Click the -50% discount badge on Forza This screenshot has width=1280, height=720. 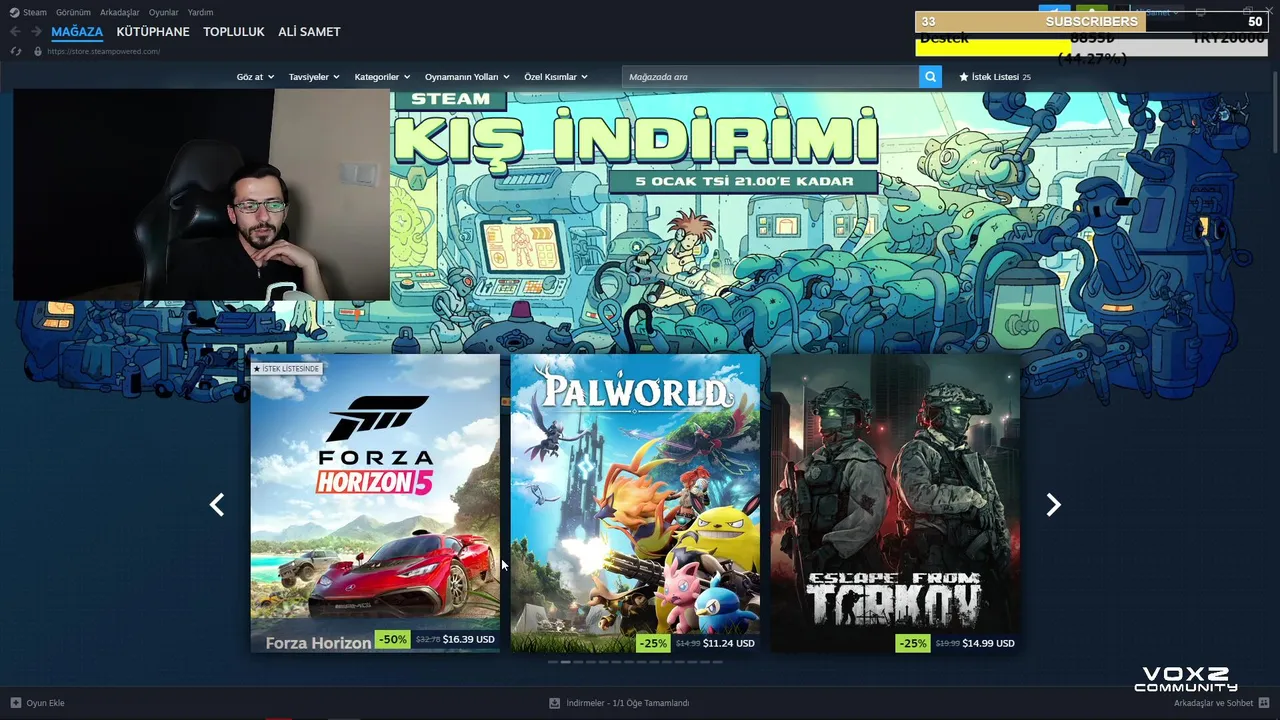[393, 640]
